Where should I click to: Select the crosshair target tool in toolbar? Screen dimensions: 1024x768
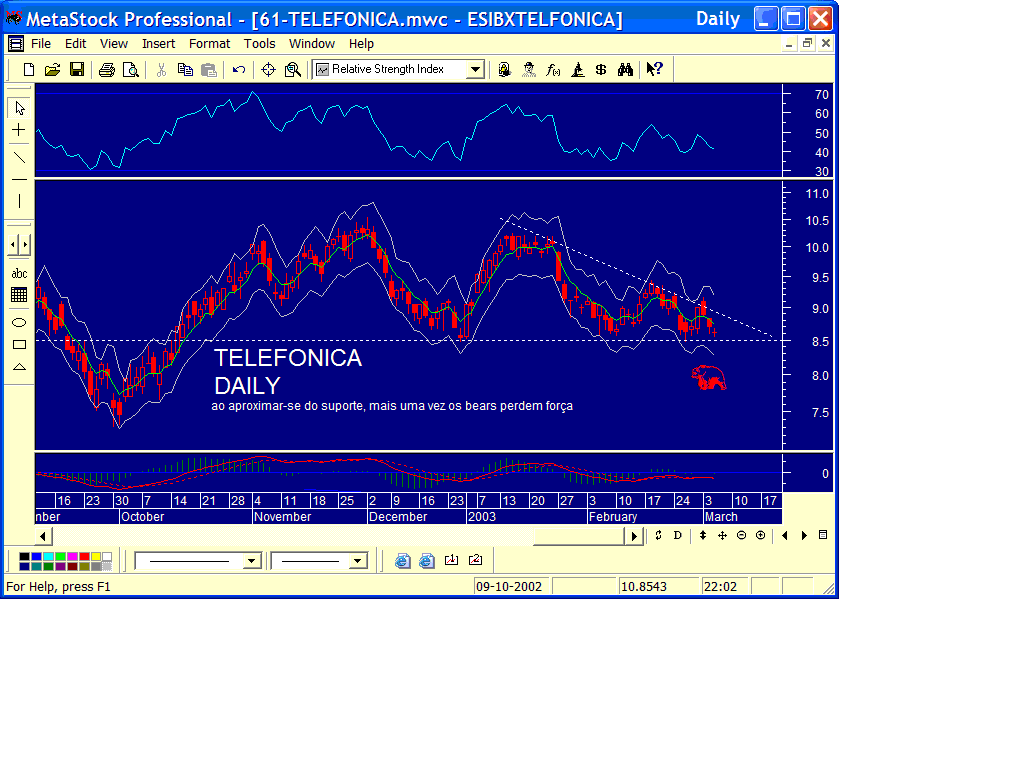point(268,69)
